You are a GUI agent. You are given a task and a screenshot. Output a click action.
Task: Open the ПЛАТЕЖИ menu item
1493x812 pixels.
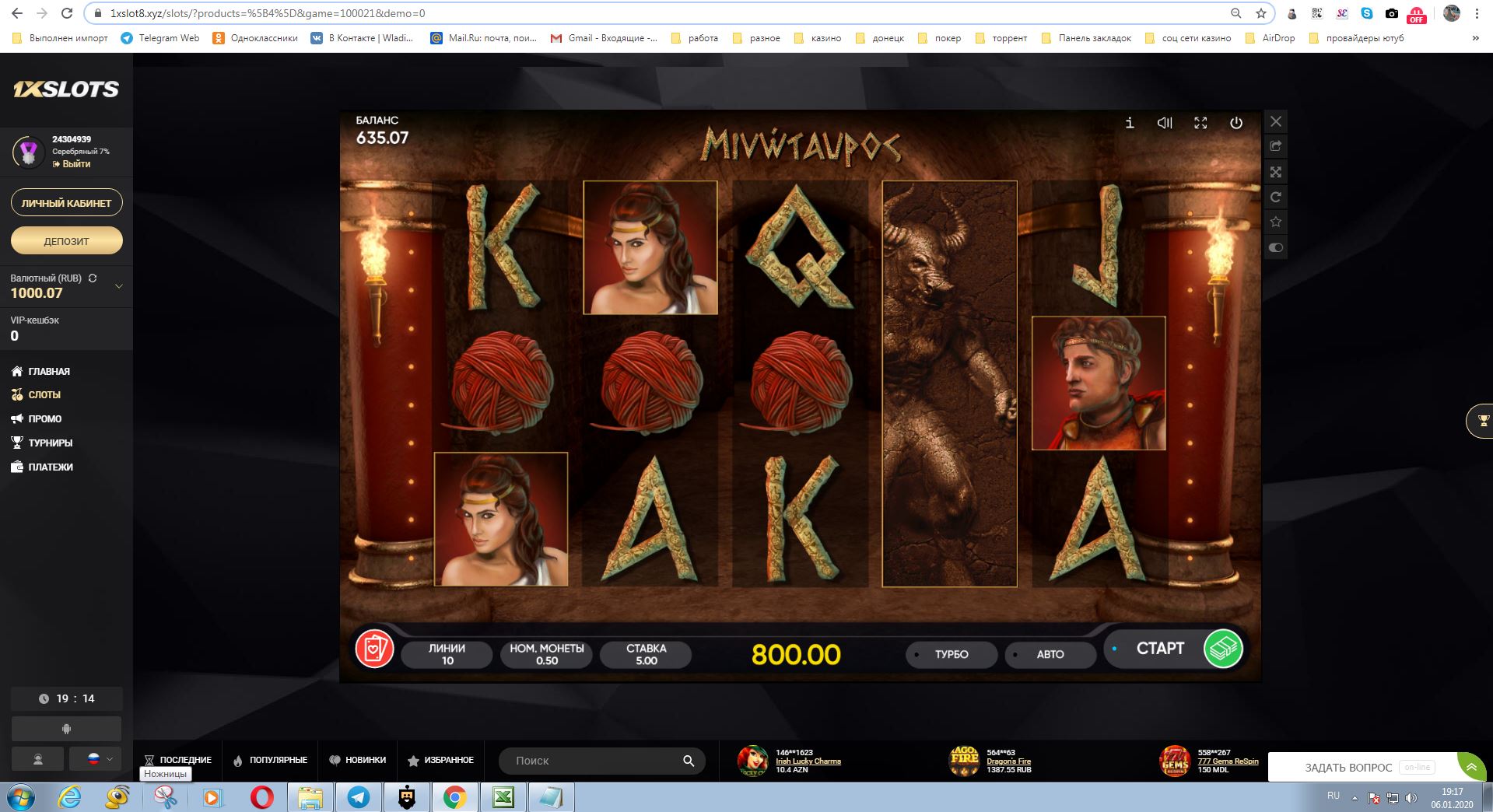point(42,467)
